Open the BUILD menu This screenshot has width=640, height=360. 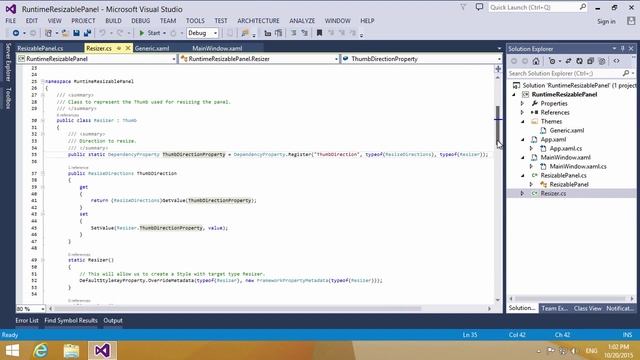pos(113,21)
